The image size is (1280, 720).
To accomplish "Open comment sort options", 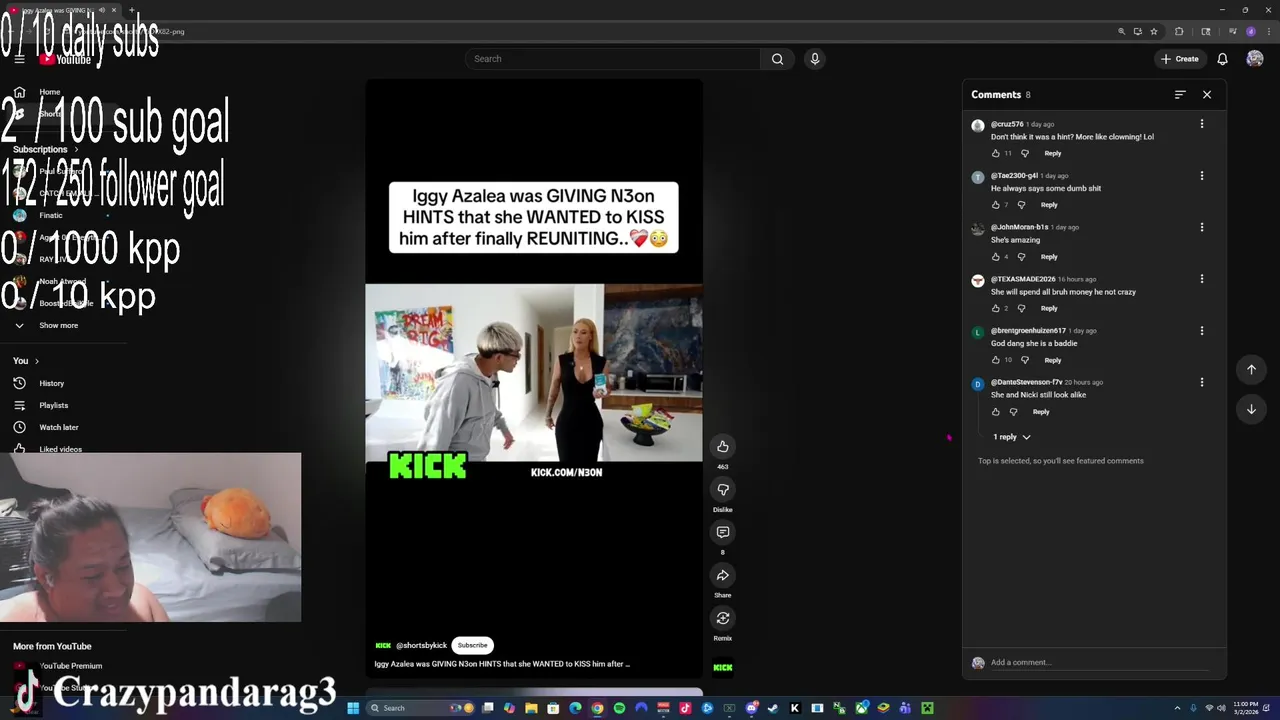I will [x=1180, y=94].
